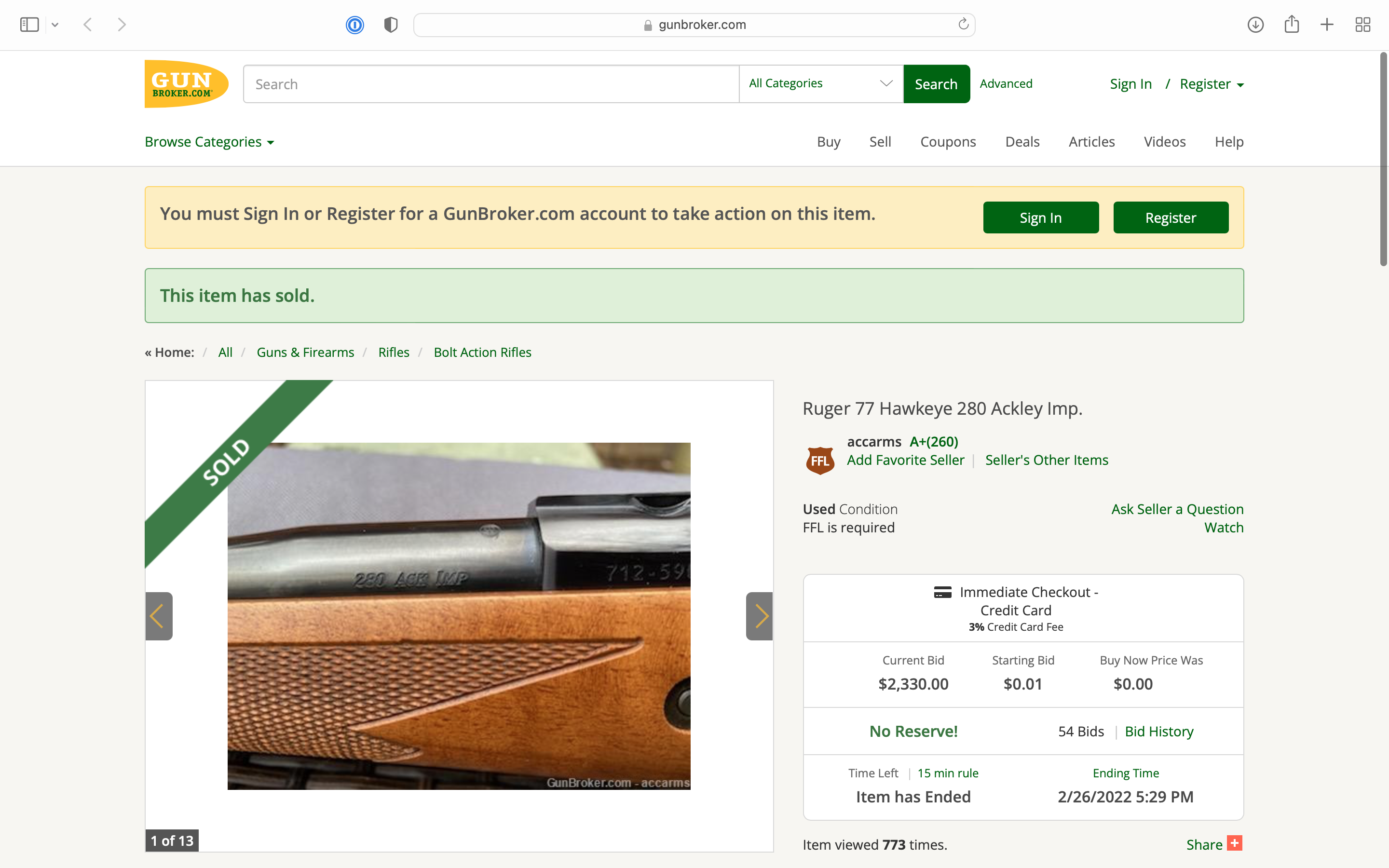This screenshot has height=868, width=1389.
Task: Open the Coupons menu item
Action: pyautogui.click(x=948, y=142)
